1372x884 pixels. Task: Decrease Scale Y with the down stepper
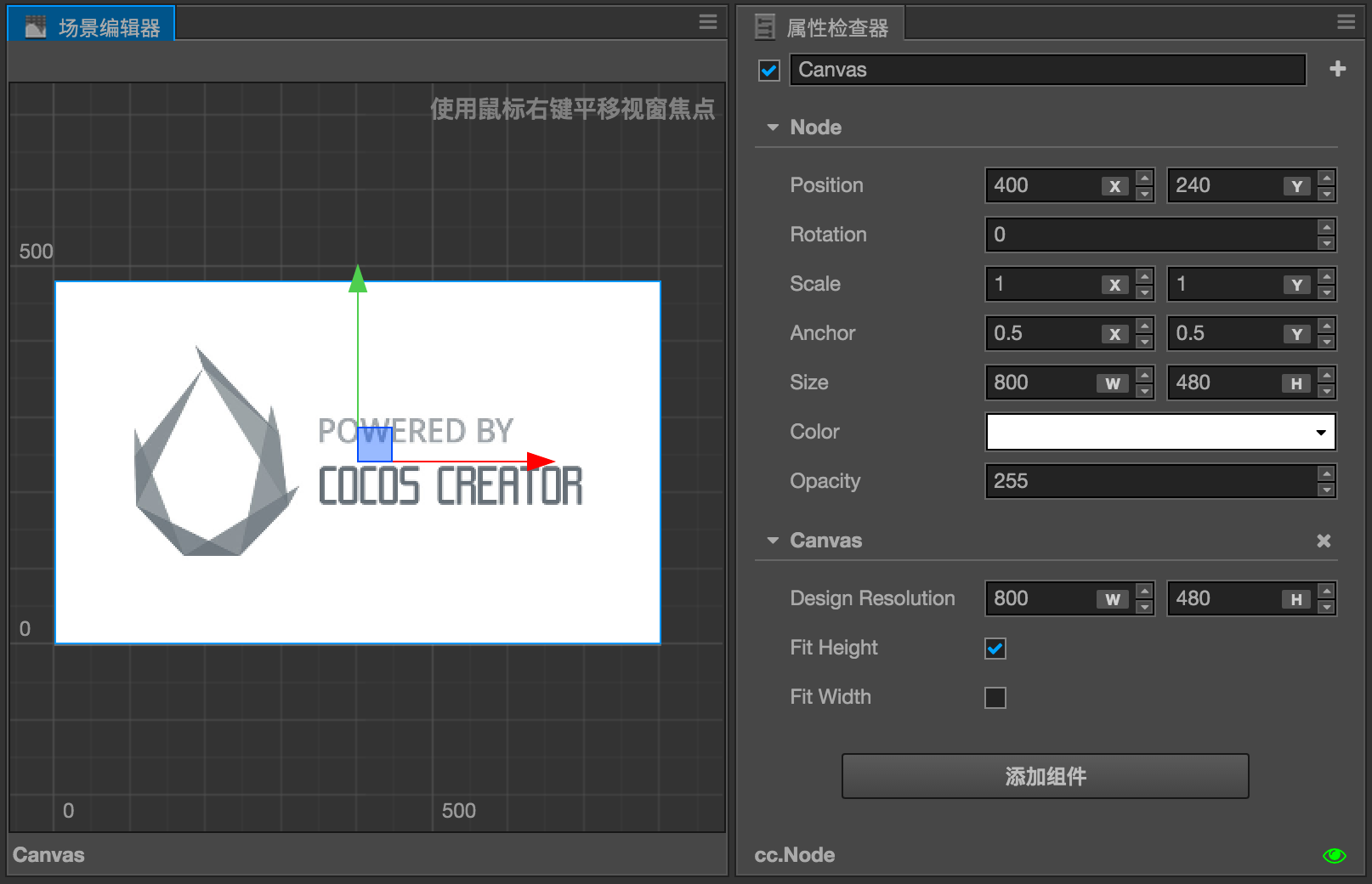click(x=1327, y=292)
